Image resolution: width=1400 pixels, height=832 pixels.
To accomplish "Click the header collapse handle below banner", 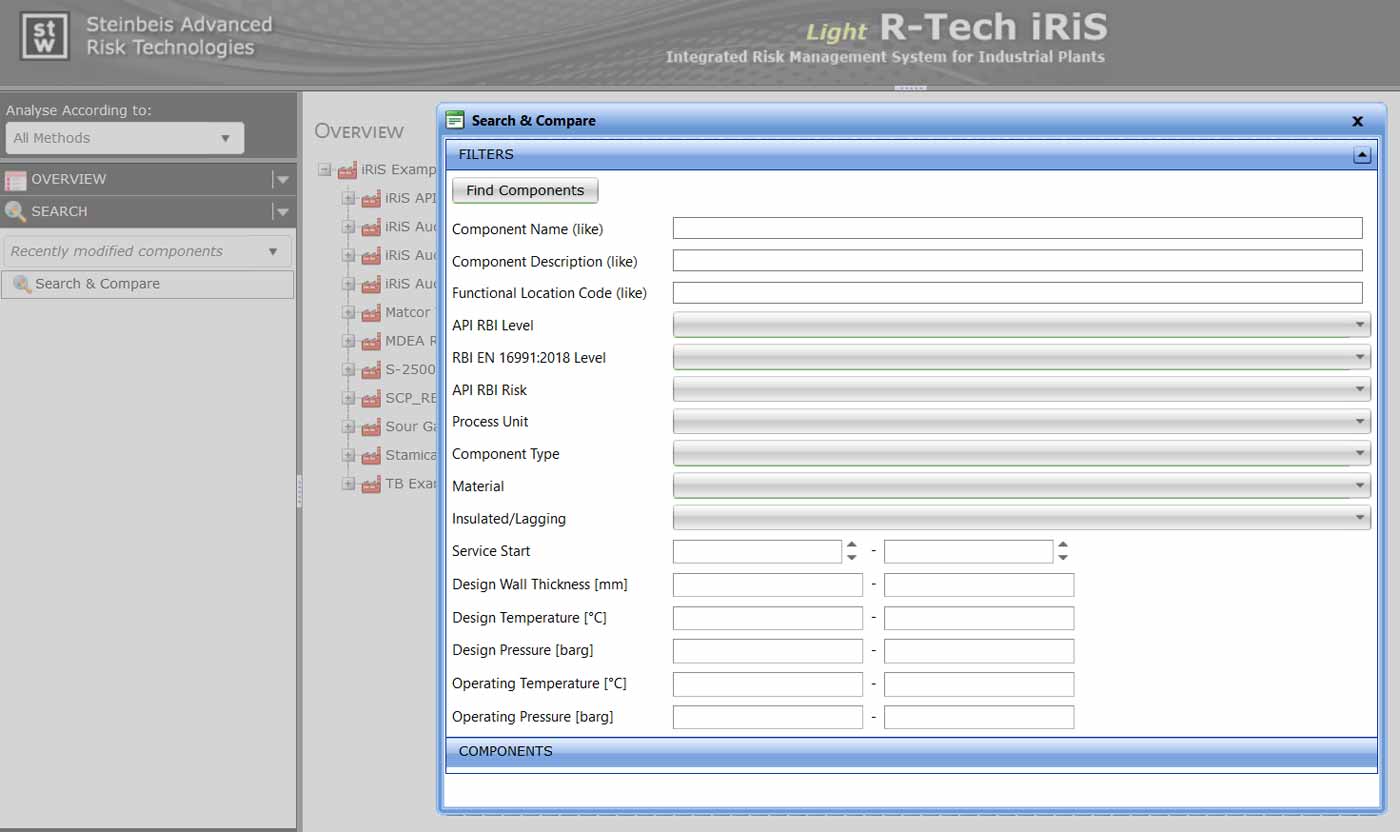I will (x=910, y=88).
